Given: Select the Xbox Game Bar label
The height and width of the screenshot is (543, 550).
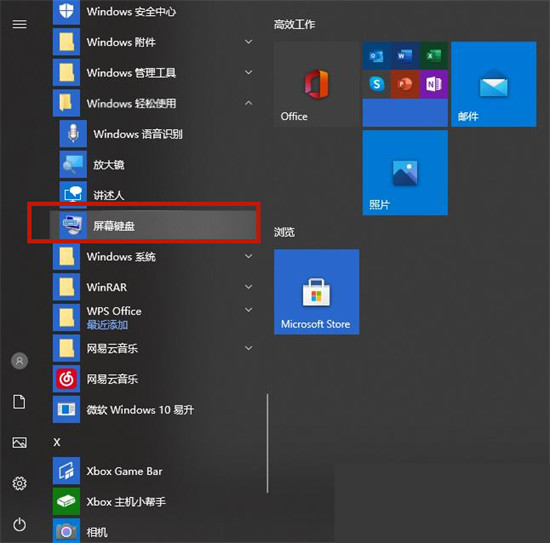Looking at the screenshot, I should pos(125,471).
